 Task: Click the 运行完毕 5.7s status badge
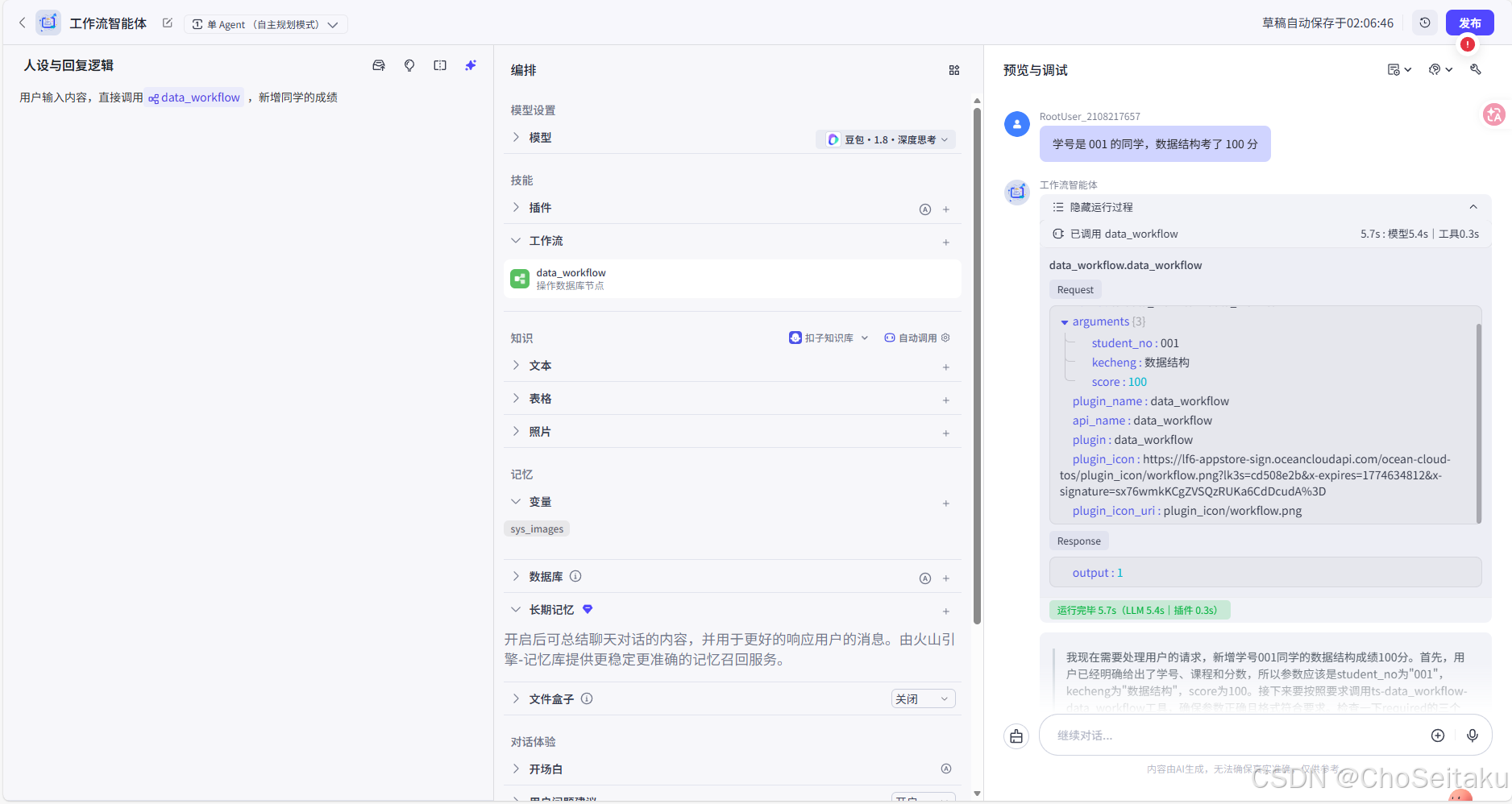click(x=1139, y=611)
